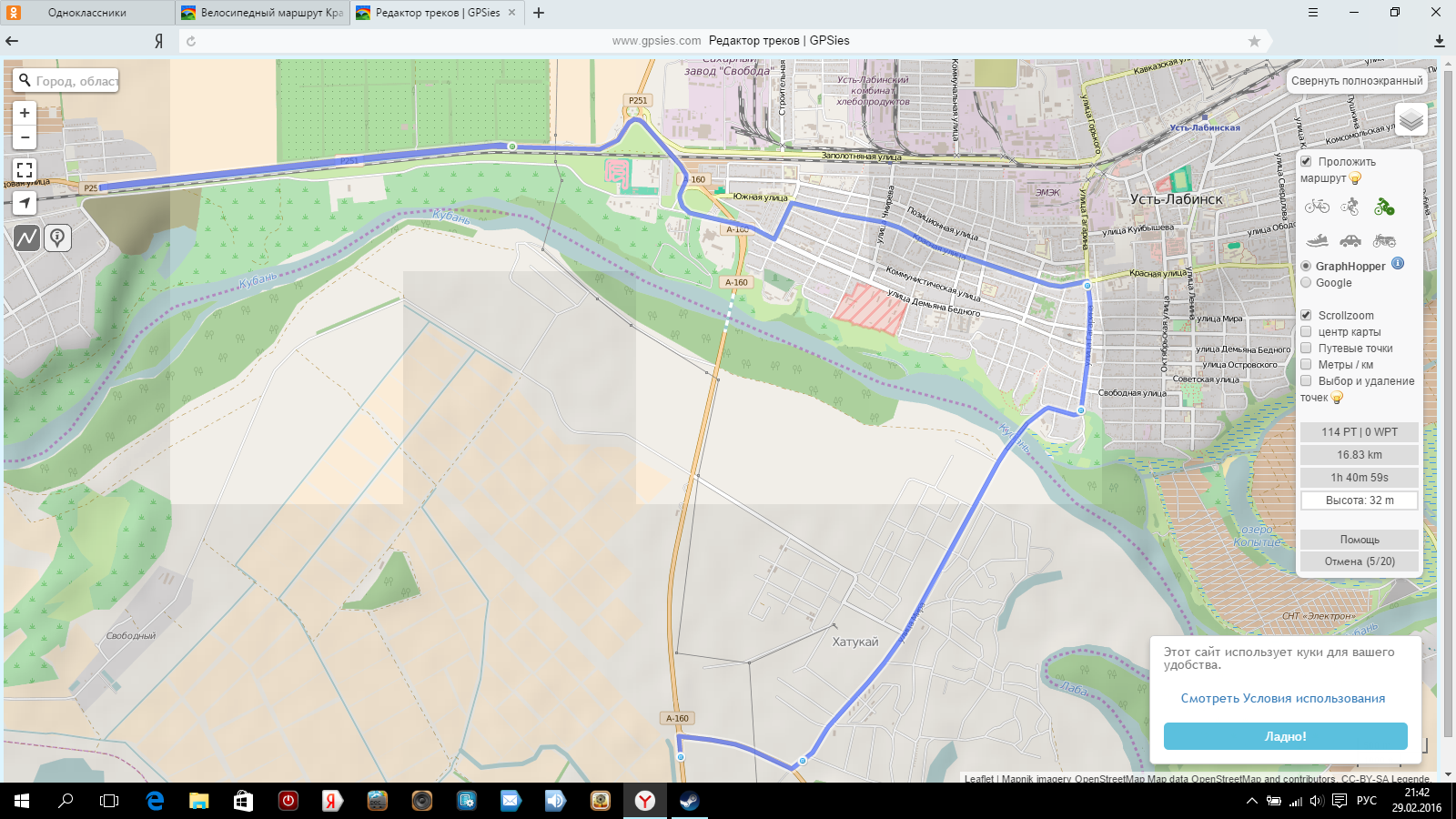This screenshot has height=819, width=1456.
Task: Click the Ладно! cookie button
Action: click(1285, 736)
